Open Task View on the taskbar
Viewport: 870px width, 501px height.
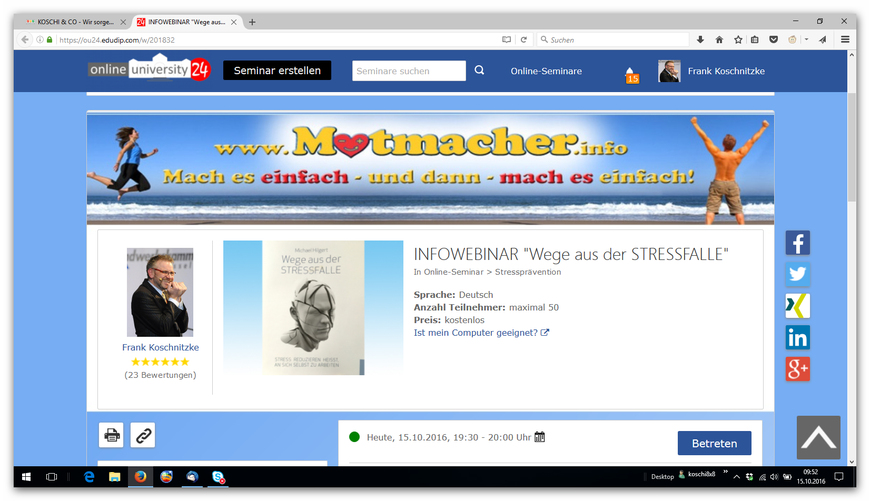pyautogui.click(x=52, y=477)
